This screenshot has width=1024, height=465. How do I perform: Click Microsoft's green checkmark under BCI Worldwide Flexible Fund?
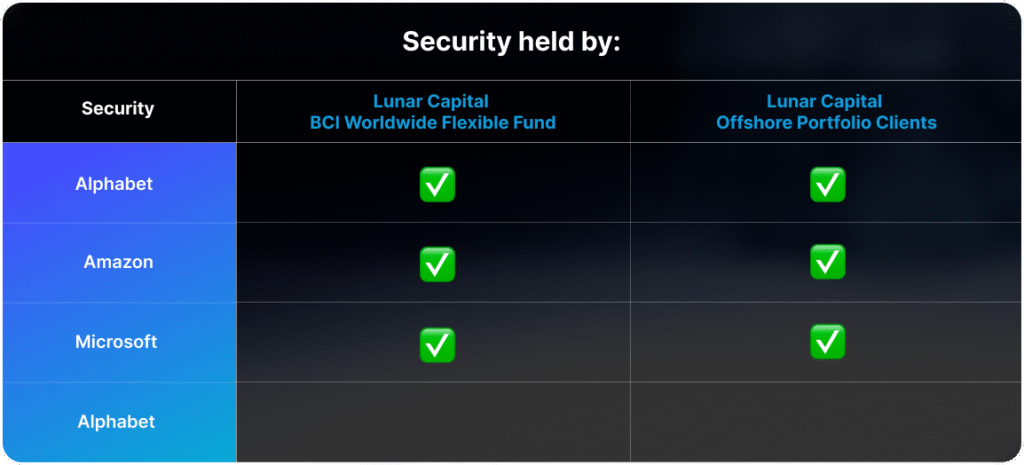(x=437, y=345)
